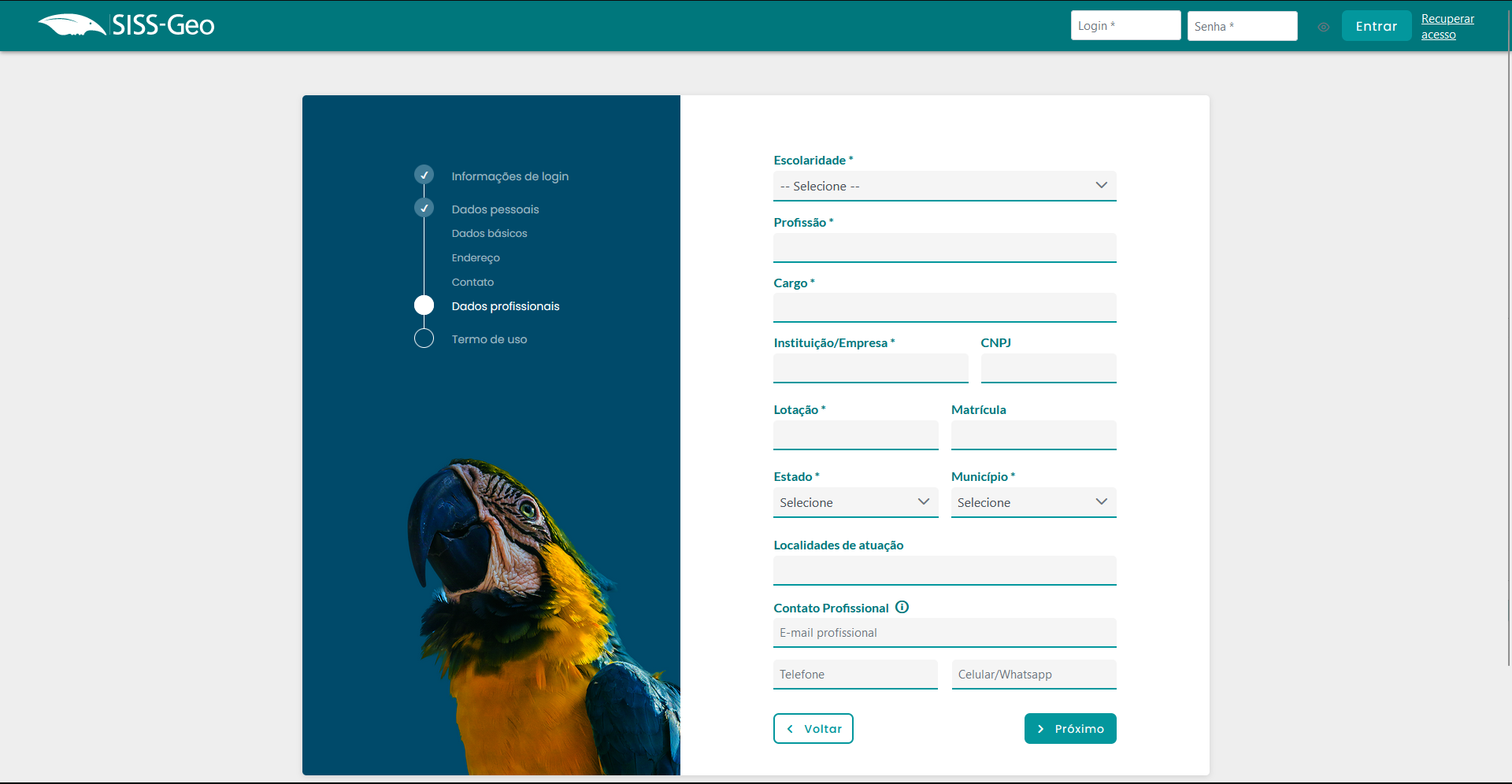Toggle password visibility eye icon
Viewport: 1512px width, 784px height.
(1323, 27)
